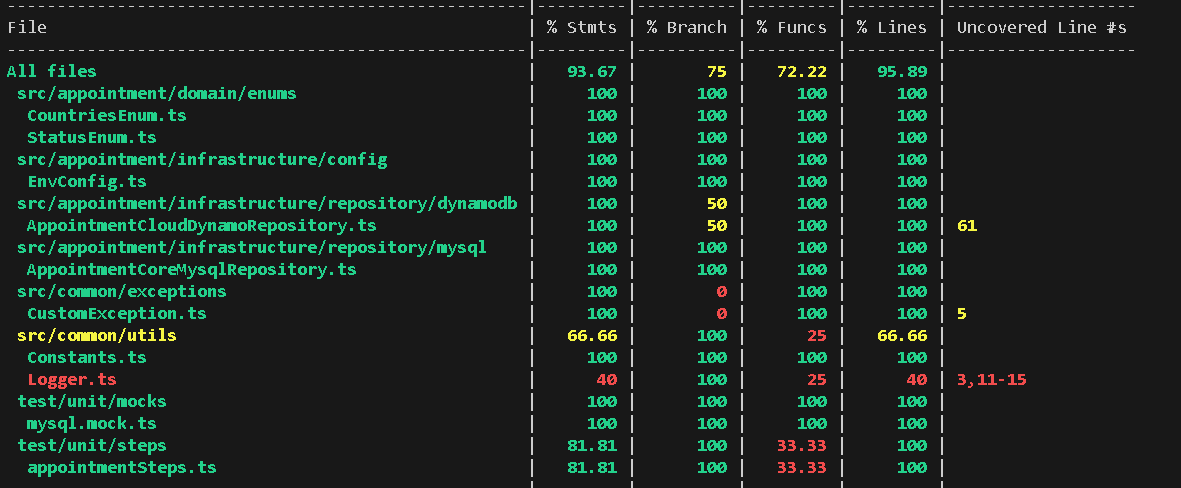Click the CustomException.ts file name
This screenshot has width=1181, height=488.
pos(117,313)
